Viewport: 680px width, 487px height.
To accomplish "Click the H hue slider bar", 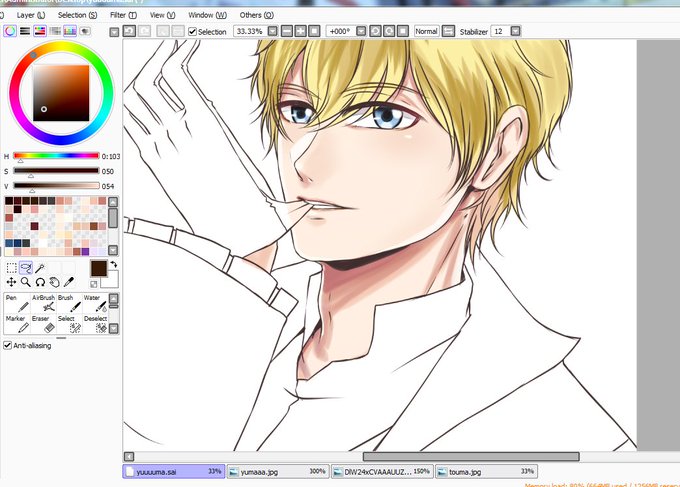I will (x=56, y=155).
